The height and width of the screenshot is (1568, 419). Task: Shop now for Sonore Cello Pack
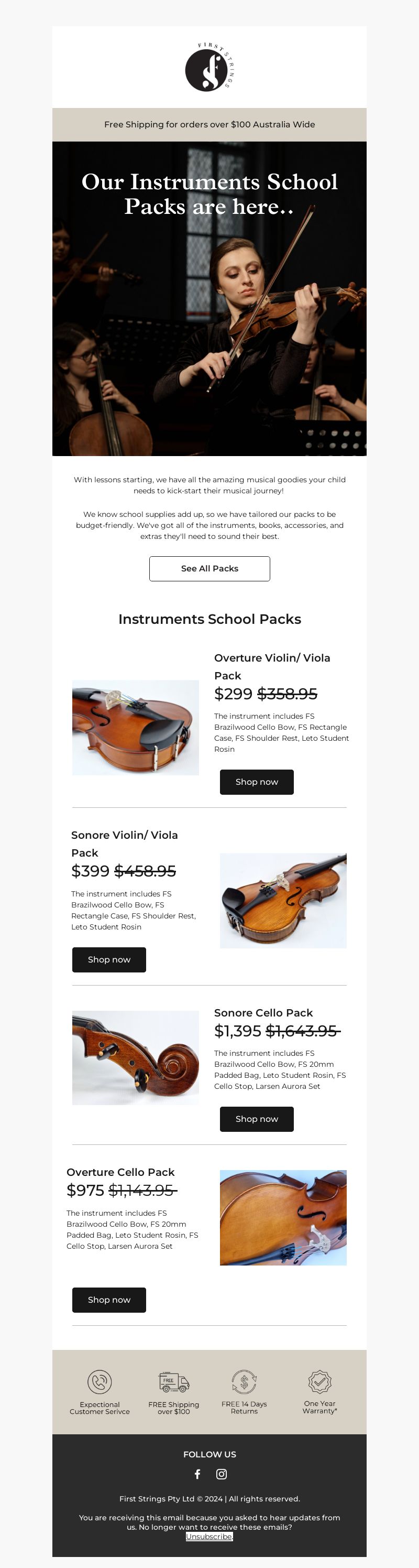(257, 1119)
